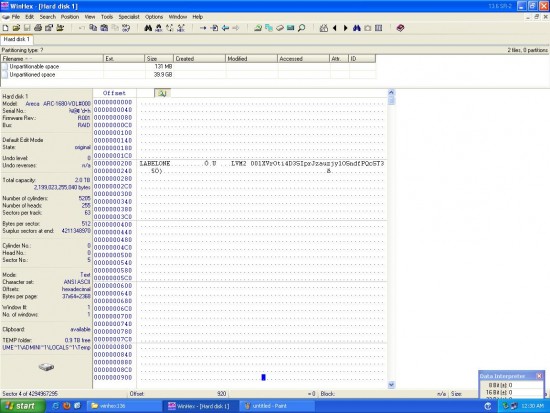Click the Find Hex Values icon
The width and height of the screenshot is (550, 413).
tap(159, 28)
